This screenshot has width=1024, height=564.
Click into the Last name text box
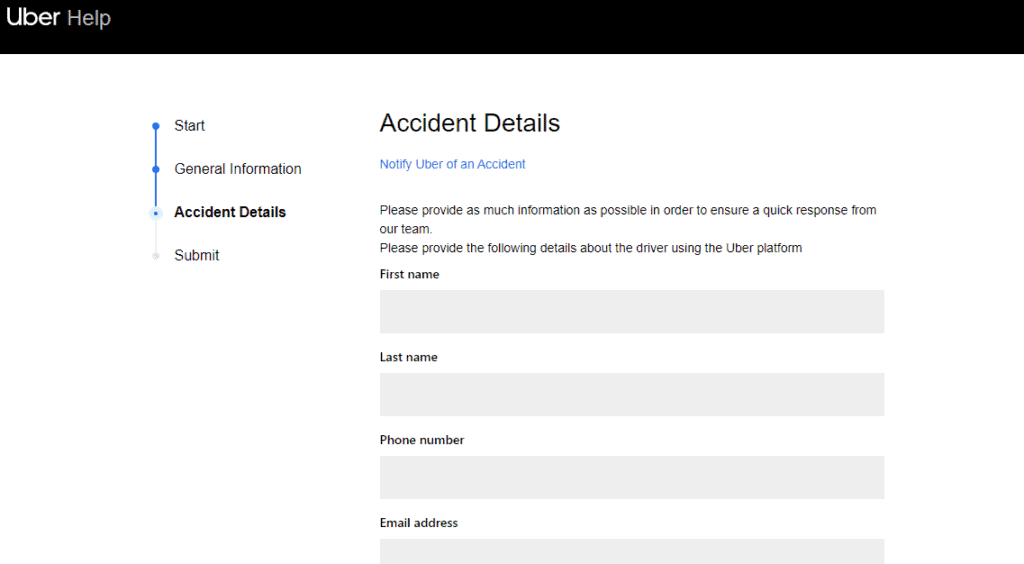click(x=631, y=394)
